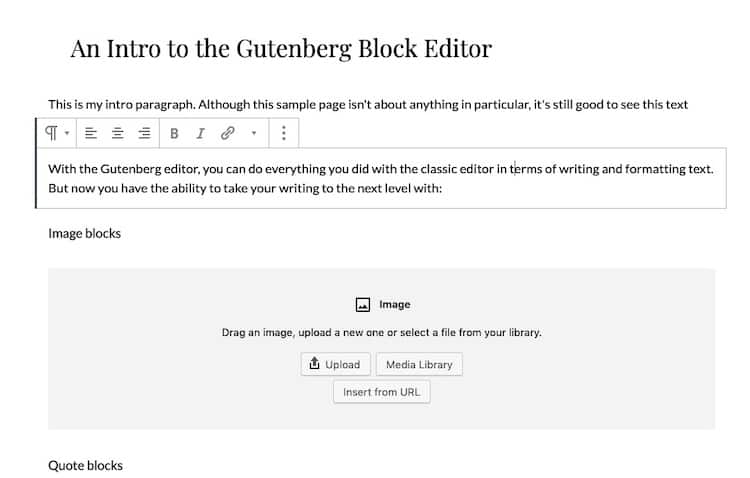Open the Media Library

click(419, 364)
